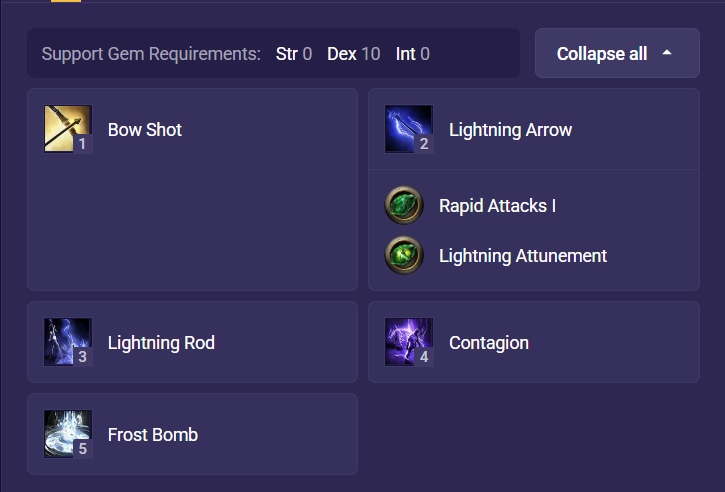Click the Lightning Arrow skill icon
The image size is (725, 492).
click(409, 129)
